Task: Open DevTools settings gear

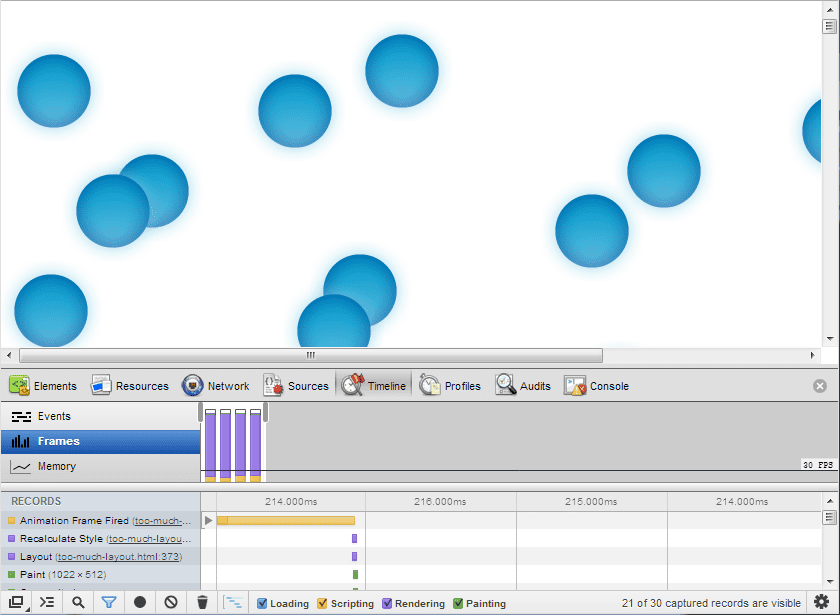Action: 822,602
